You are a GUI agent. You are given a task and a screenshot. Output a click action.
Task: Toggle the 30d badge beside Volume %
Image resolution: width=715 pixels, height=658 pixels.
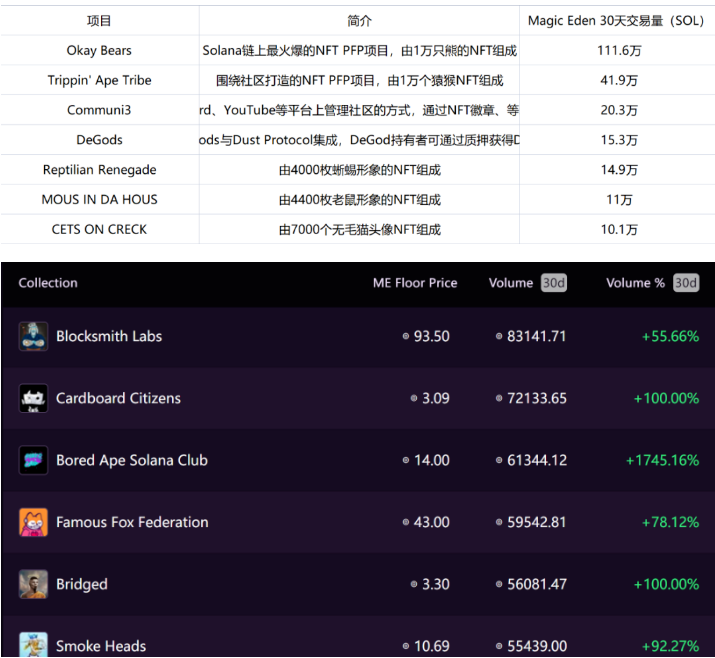coord(686,283)
